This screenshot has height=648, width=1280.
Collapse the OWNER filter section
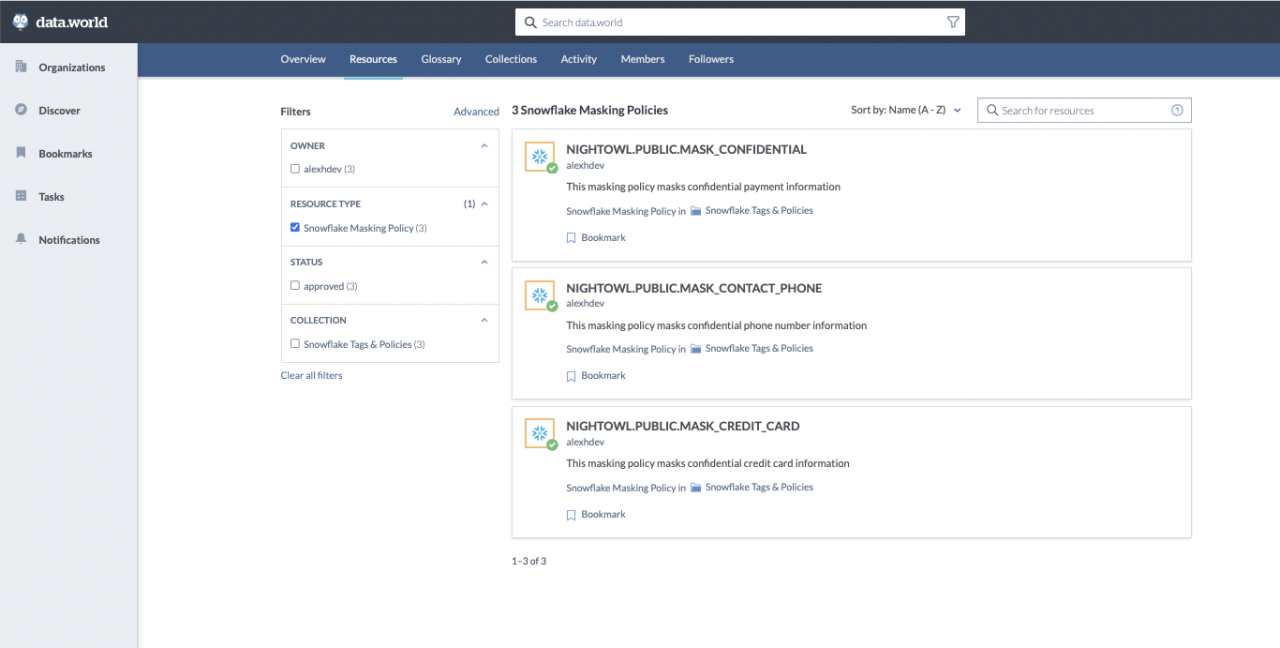[x=484, y=146]
